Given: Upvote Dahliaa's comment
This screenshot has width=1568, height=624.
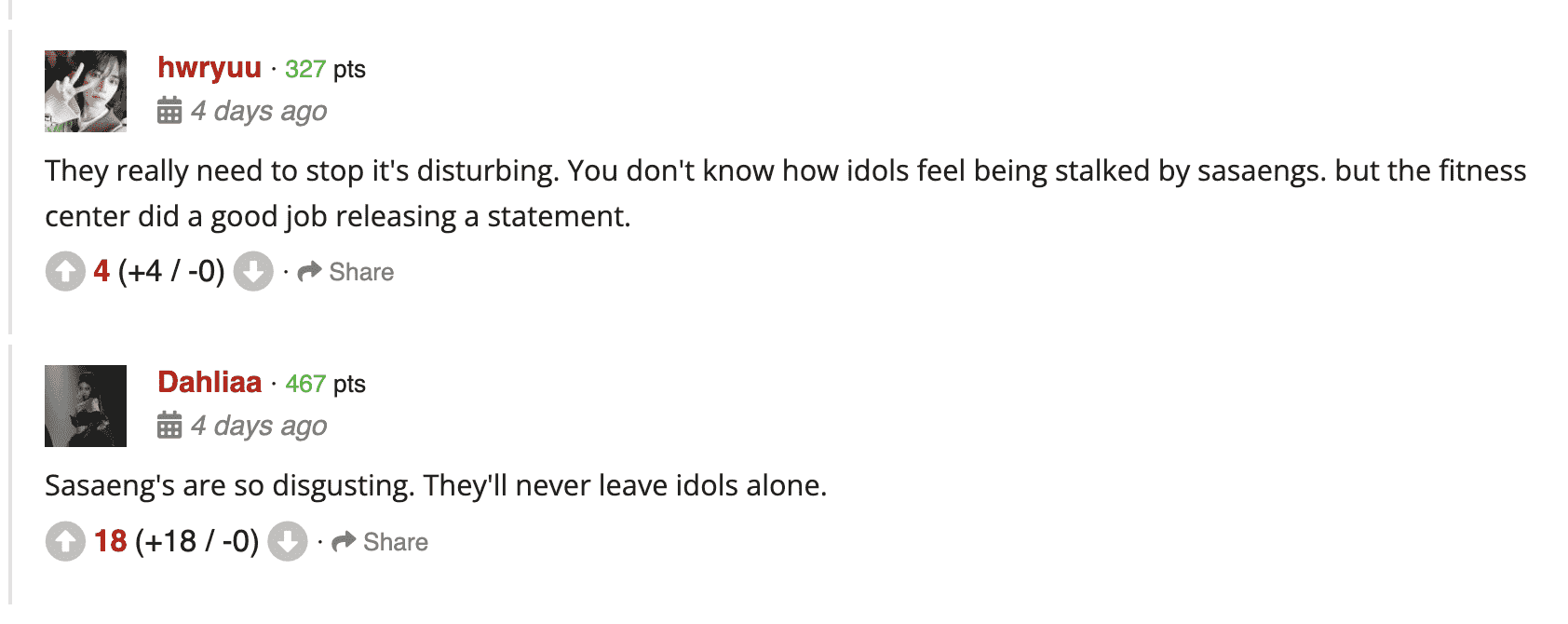Looking at the screenshot, I should (64, 541).
